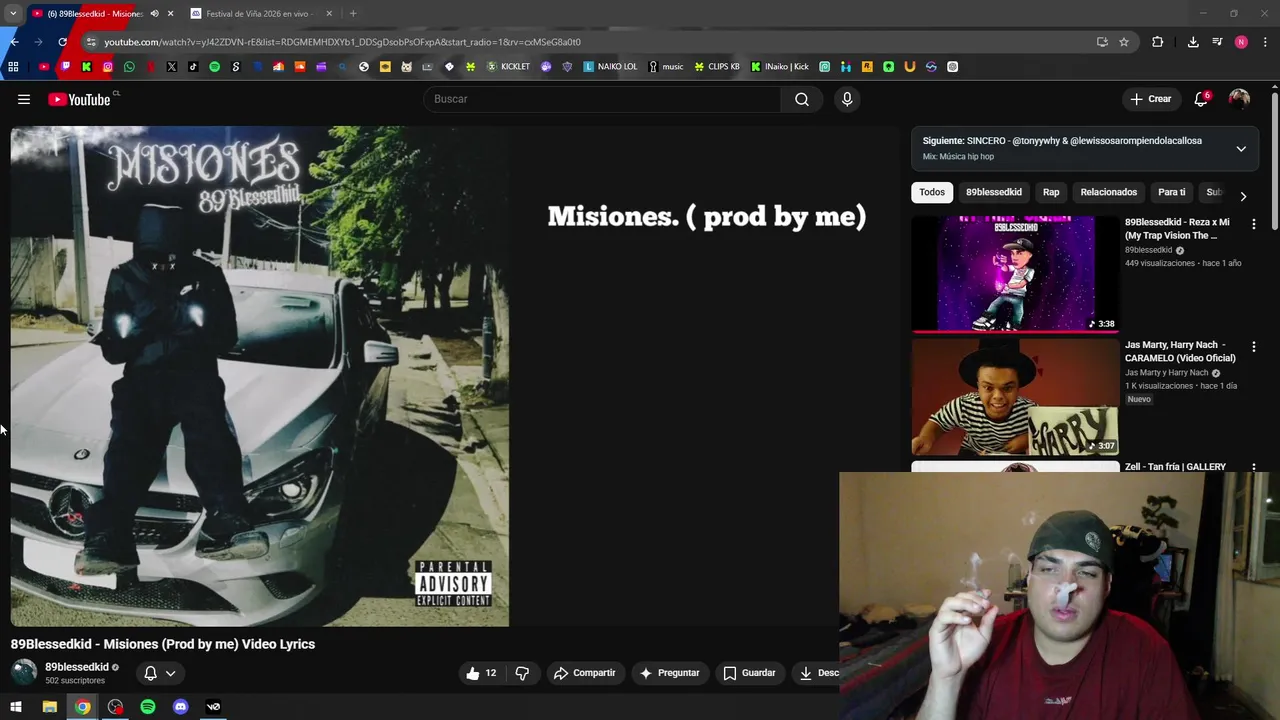Image resolution: width=1280 pixels, height=720 pixels.
Task: Open the YouTube guide hamburger menu
Action: point(24,99)
